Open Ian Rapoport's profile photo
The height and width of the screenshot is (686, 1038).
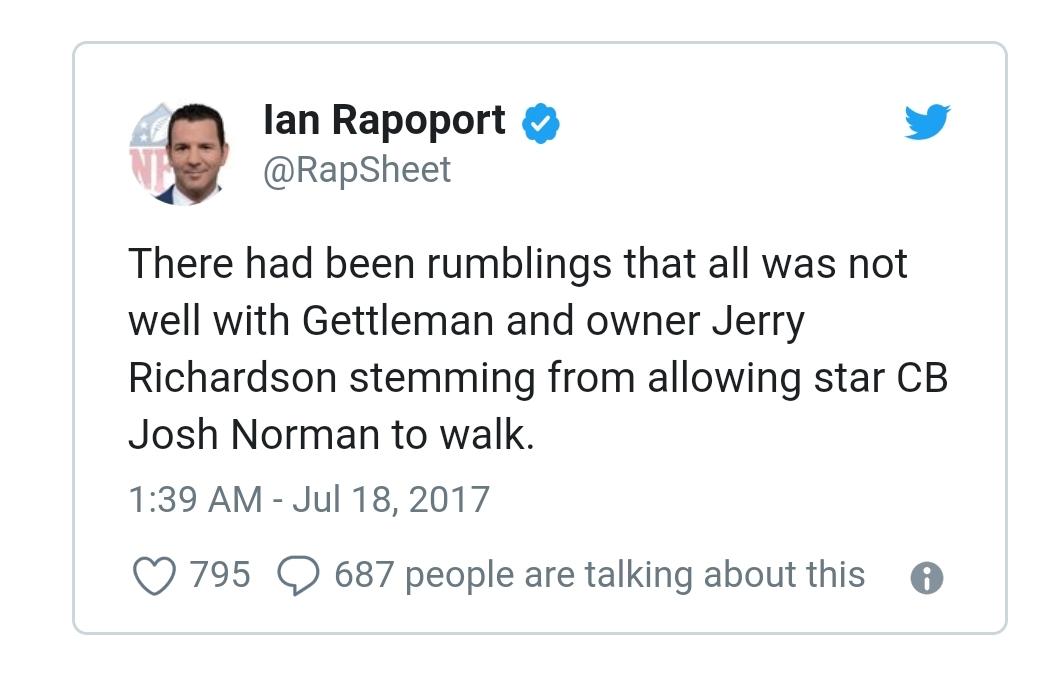pyautogui.click(x=179, y=154)
